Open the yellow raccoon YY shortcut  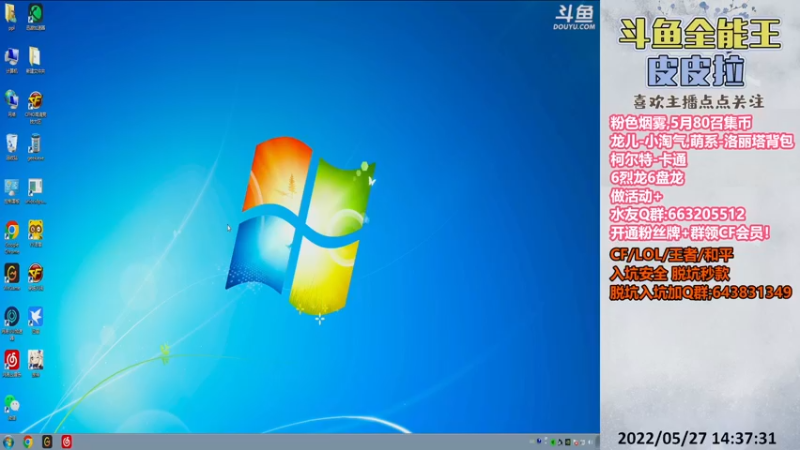[x=35, y=234]
